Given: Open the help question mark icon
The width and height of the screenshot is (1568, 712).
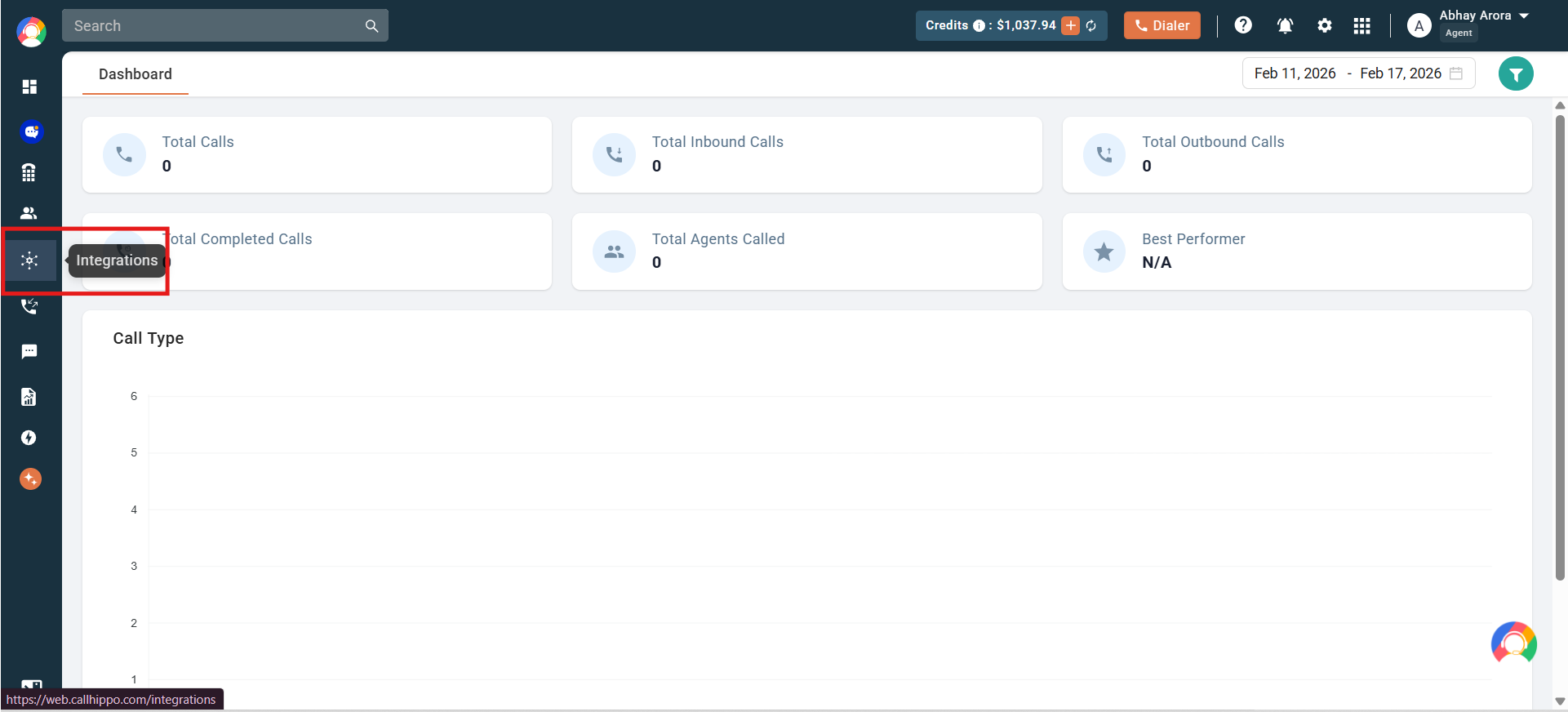Looking at the screenshot, I should (1243, 25).
